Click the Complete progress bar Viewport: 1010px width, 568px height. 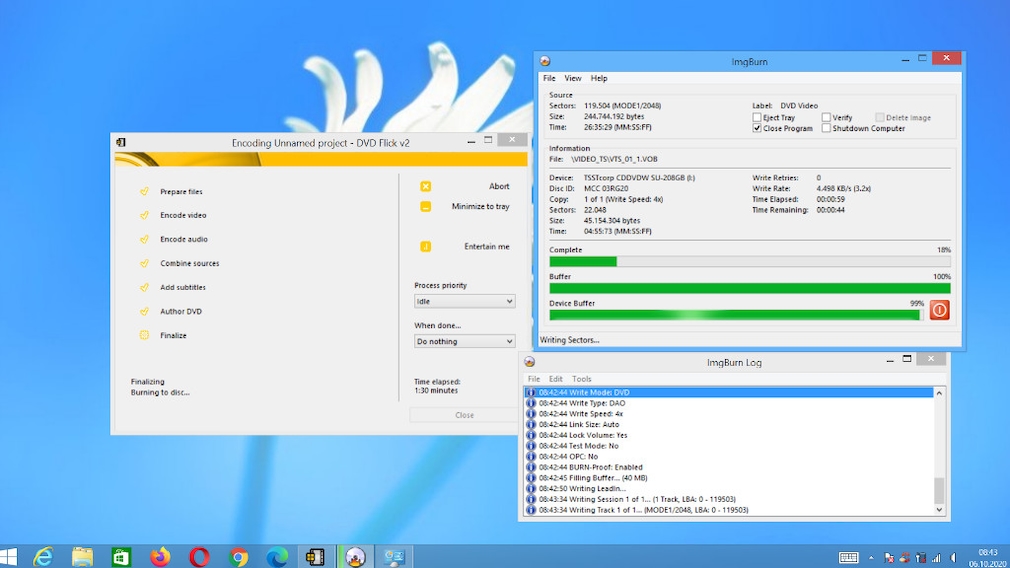pos(750,261)
